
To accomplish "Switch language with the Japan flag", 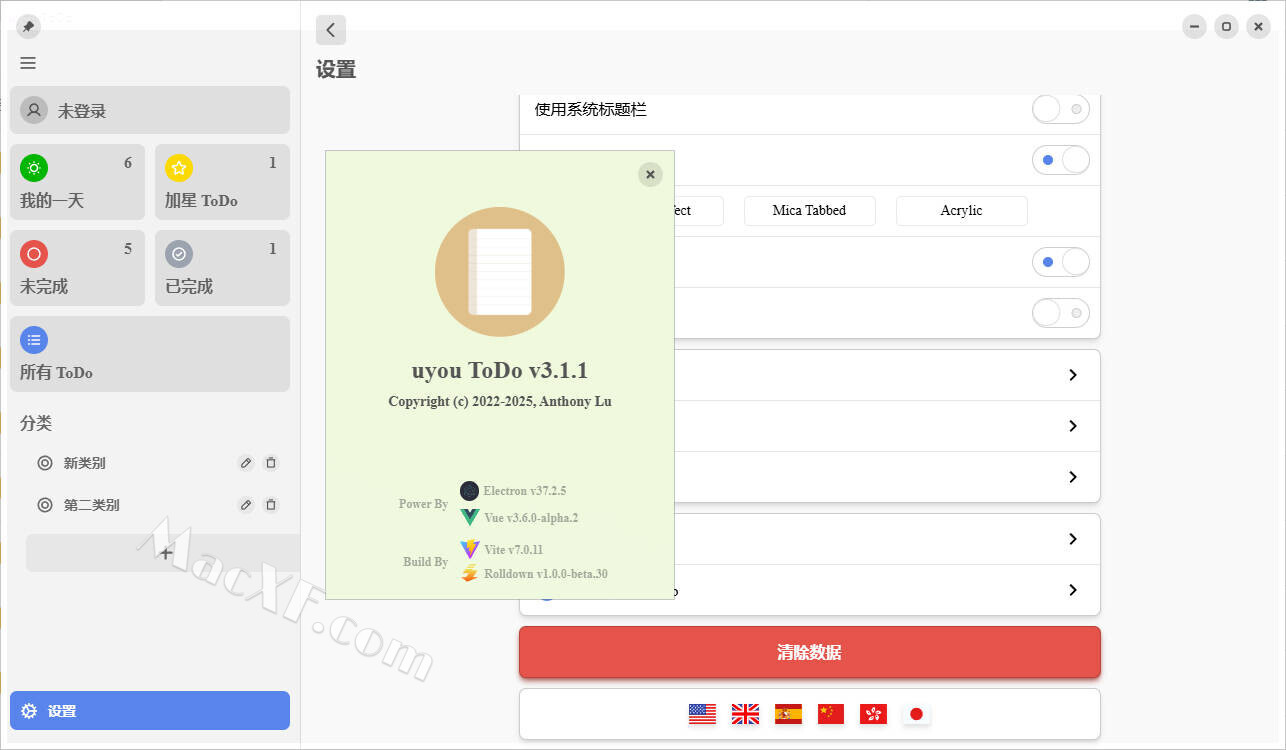I will point(916,714).
